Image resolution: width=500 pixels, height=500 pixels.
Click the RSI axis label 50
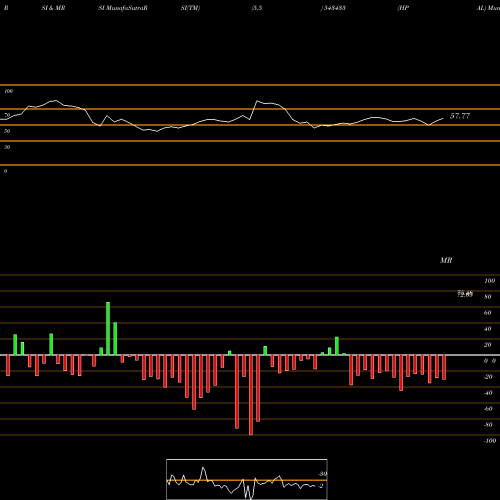coord(7,131)
